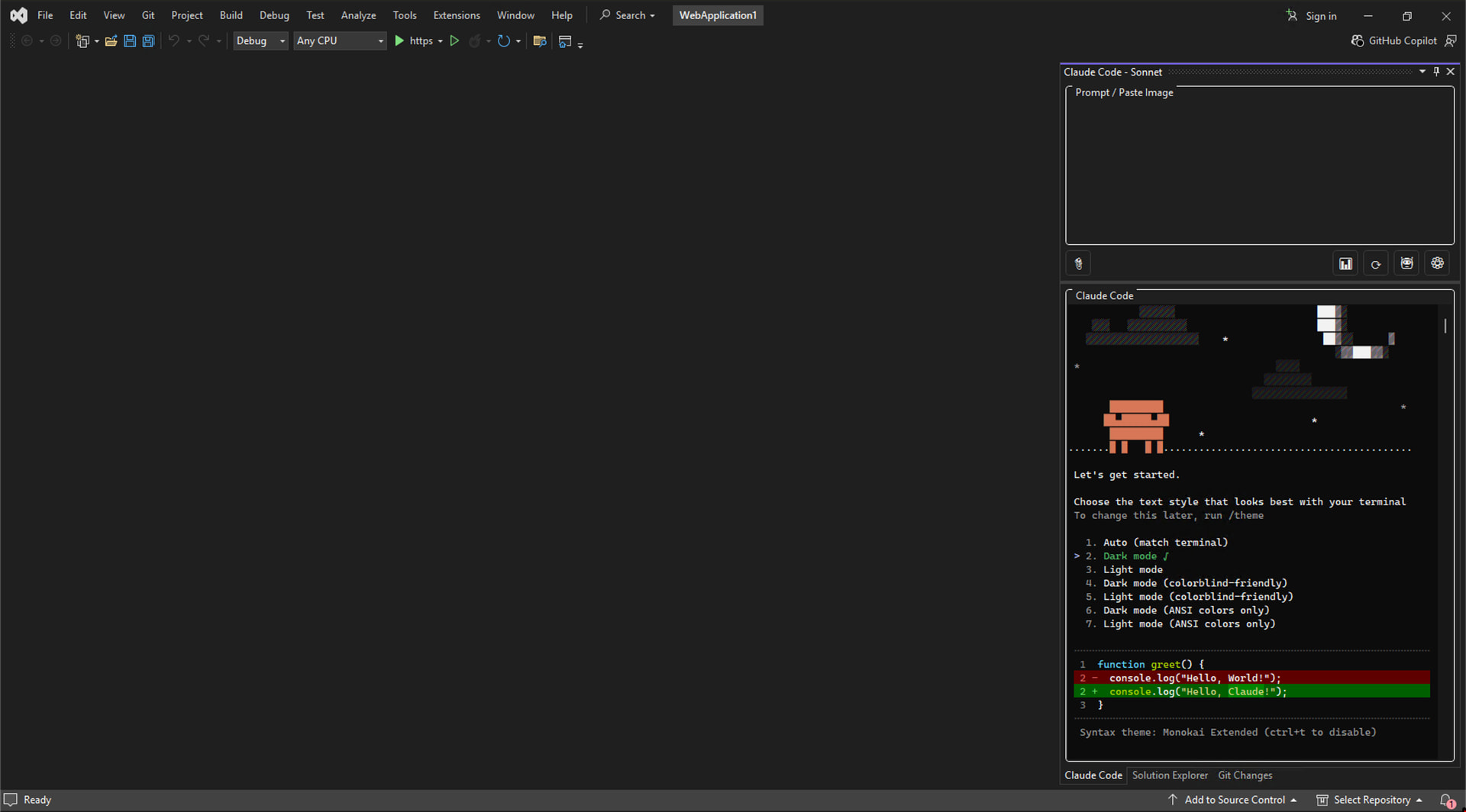
Task: Expand the https launch profile dropdown arrow
Action: click(441, 41)
